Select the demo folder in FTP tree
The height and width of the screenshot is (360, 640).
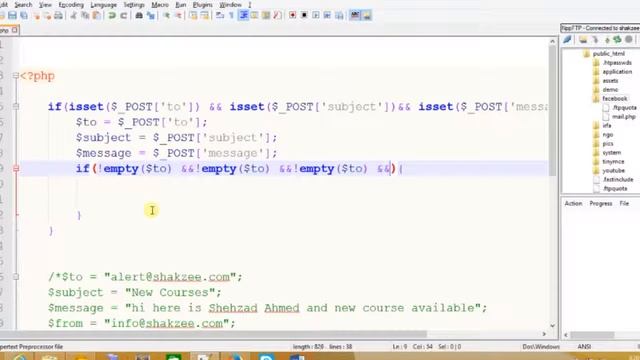[x=610, y=90]
